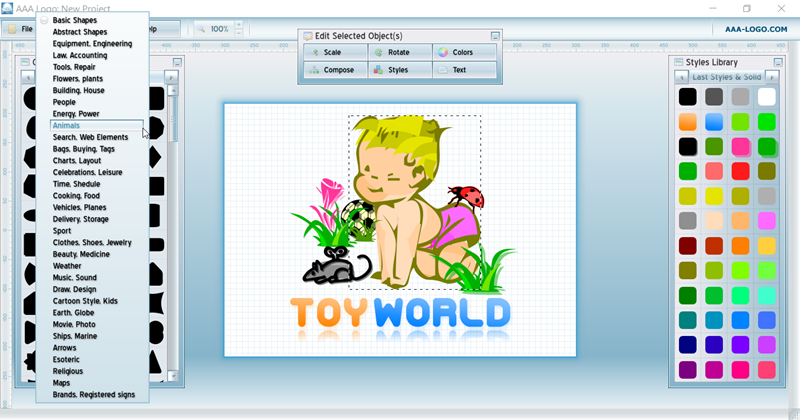Open the File menu
This screenshot has width=800, height=420.
click(x=19, y=29)
